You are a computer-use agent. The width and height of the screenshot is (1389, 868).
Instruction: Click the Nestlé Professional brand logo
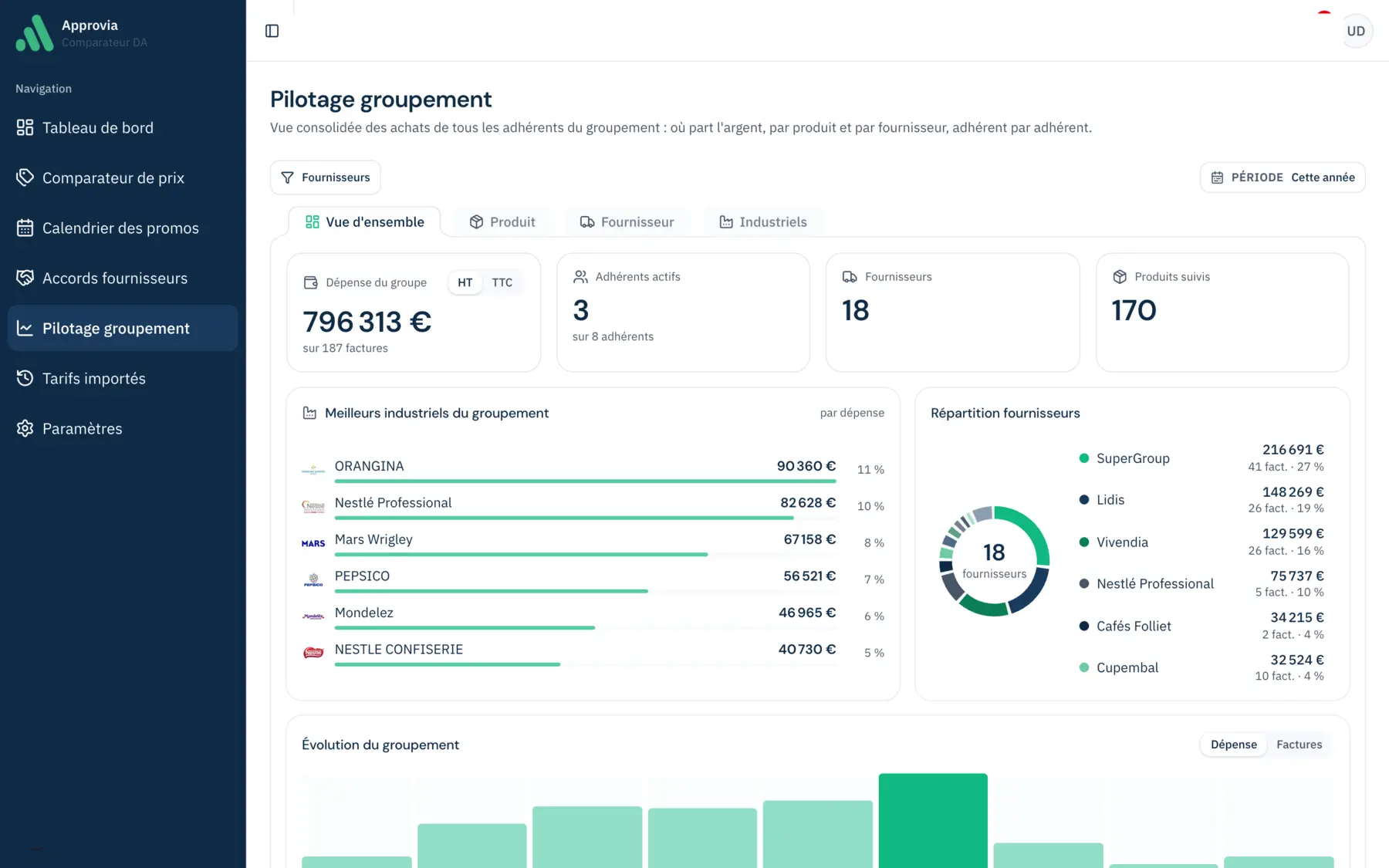[x=313, y=506]
